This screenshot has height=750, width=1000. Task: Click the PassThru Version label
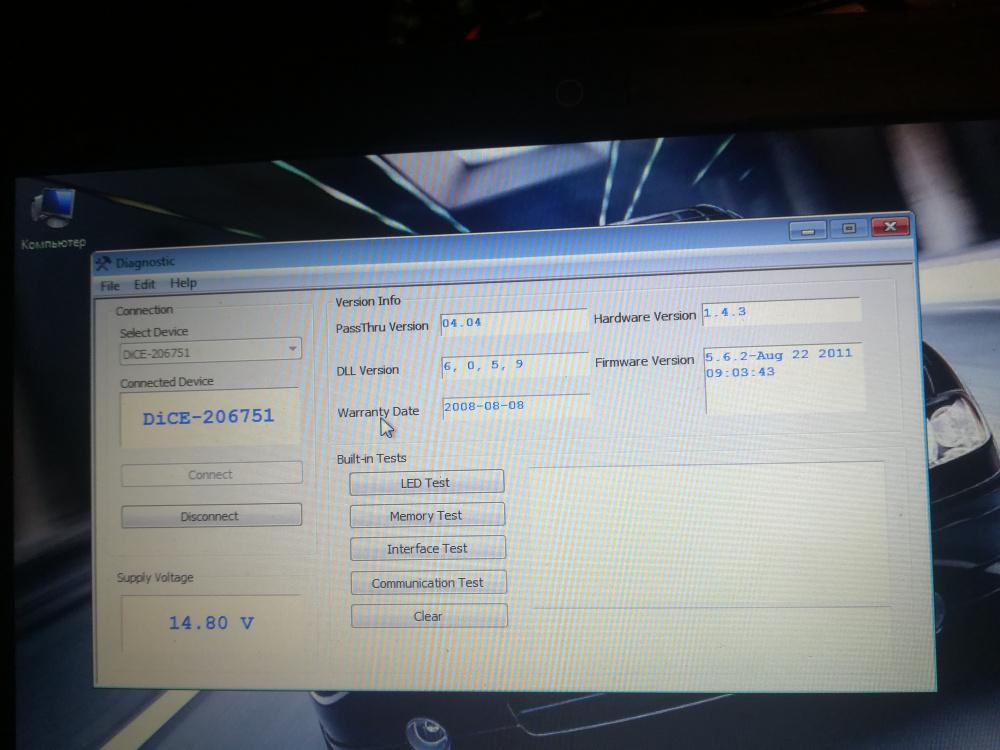(382, 327)
